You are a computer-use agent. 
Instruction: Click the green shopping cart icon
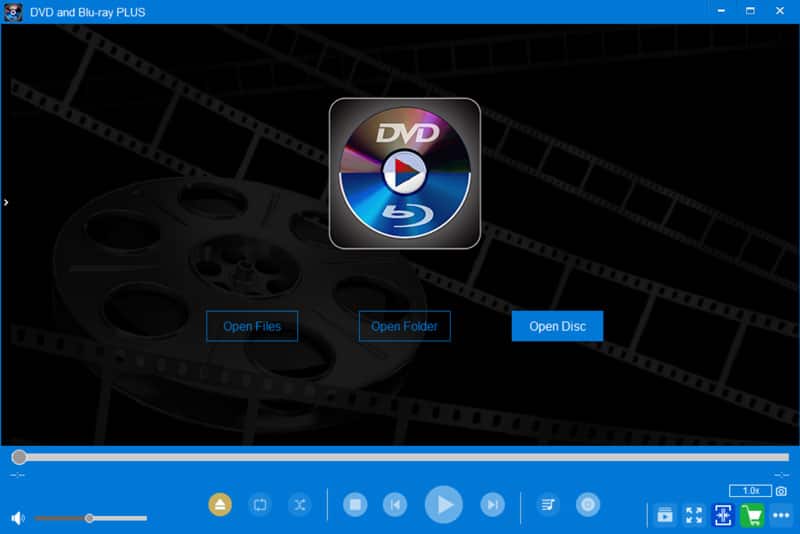[752, 515]
